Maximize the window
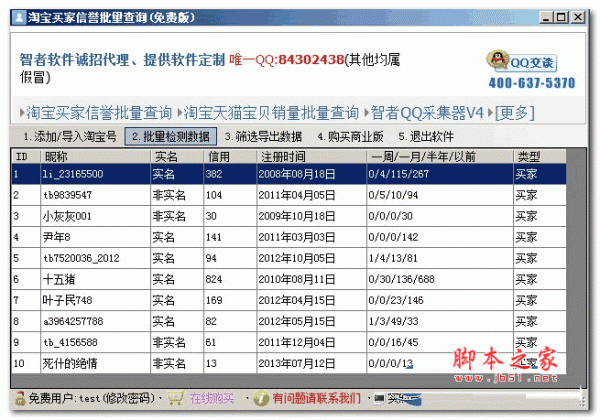Viewport: 600px width, 420px height. tap(561, 18)
